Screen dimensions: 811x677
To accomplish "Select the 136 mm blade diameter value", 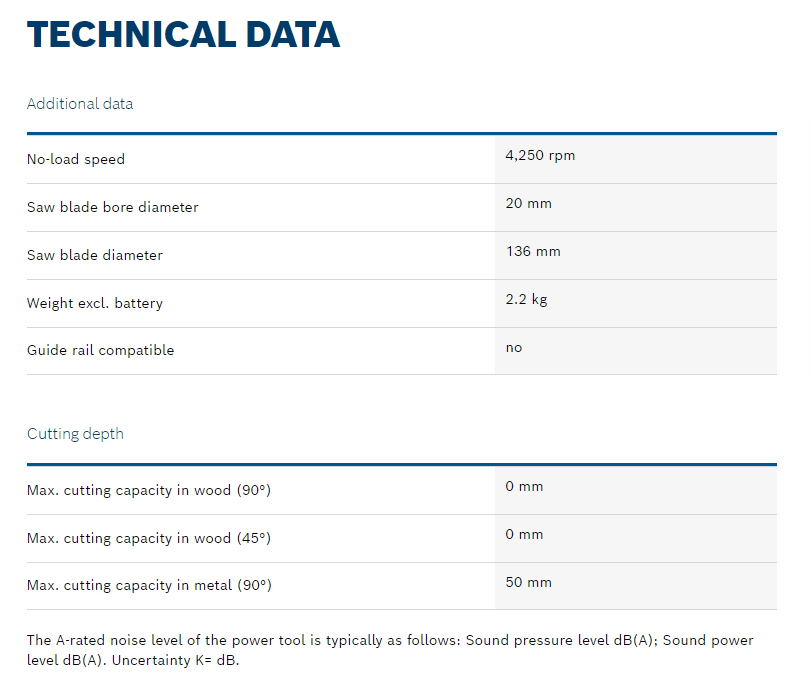I will tap(533, 252).
